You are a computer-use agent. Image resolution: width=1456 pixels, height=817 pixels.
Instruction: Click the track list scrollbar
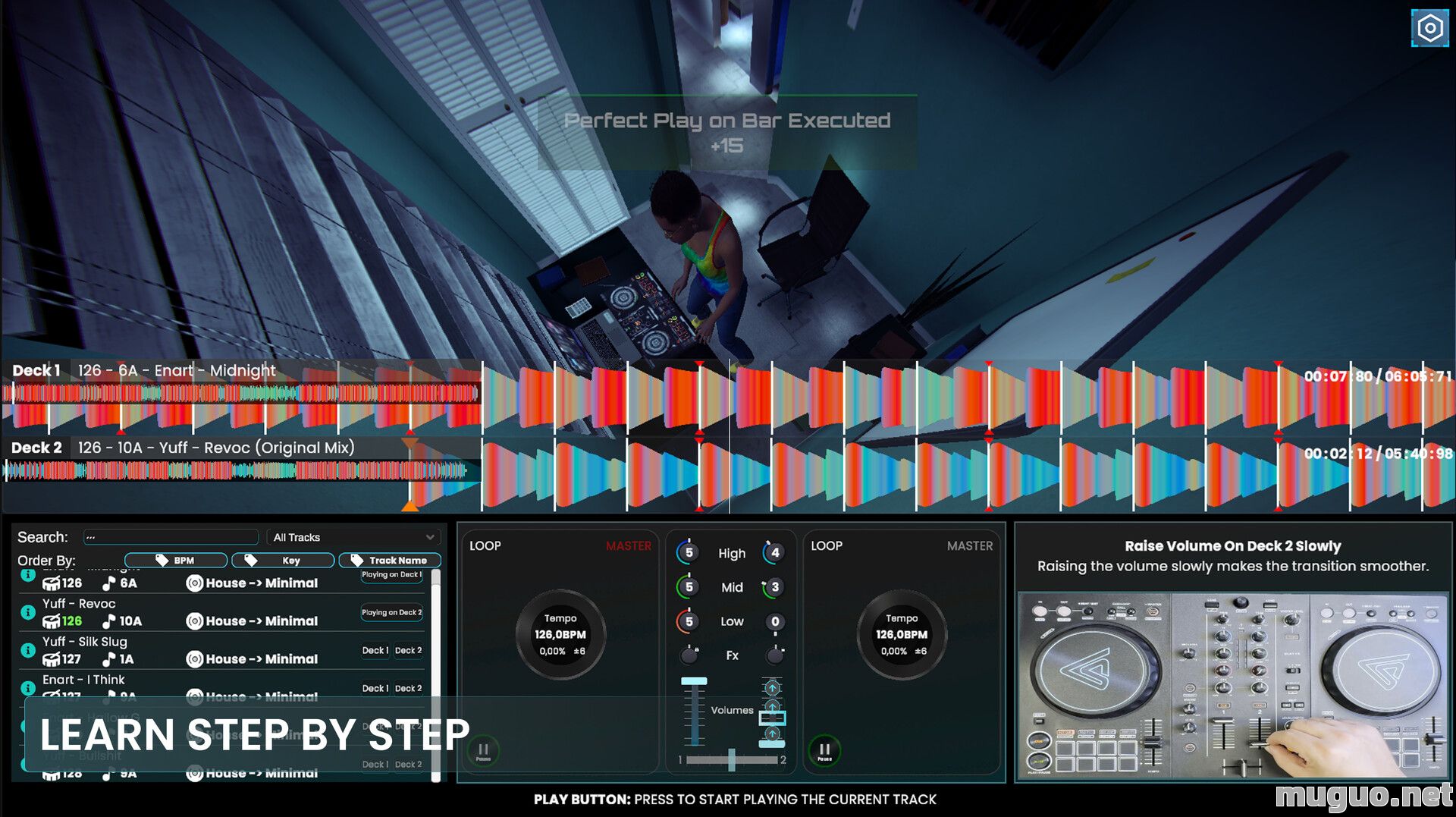tap(436, 675)
